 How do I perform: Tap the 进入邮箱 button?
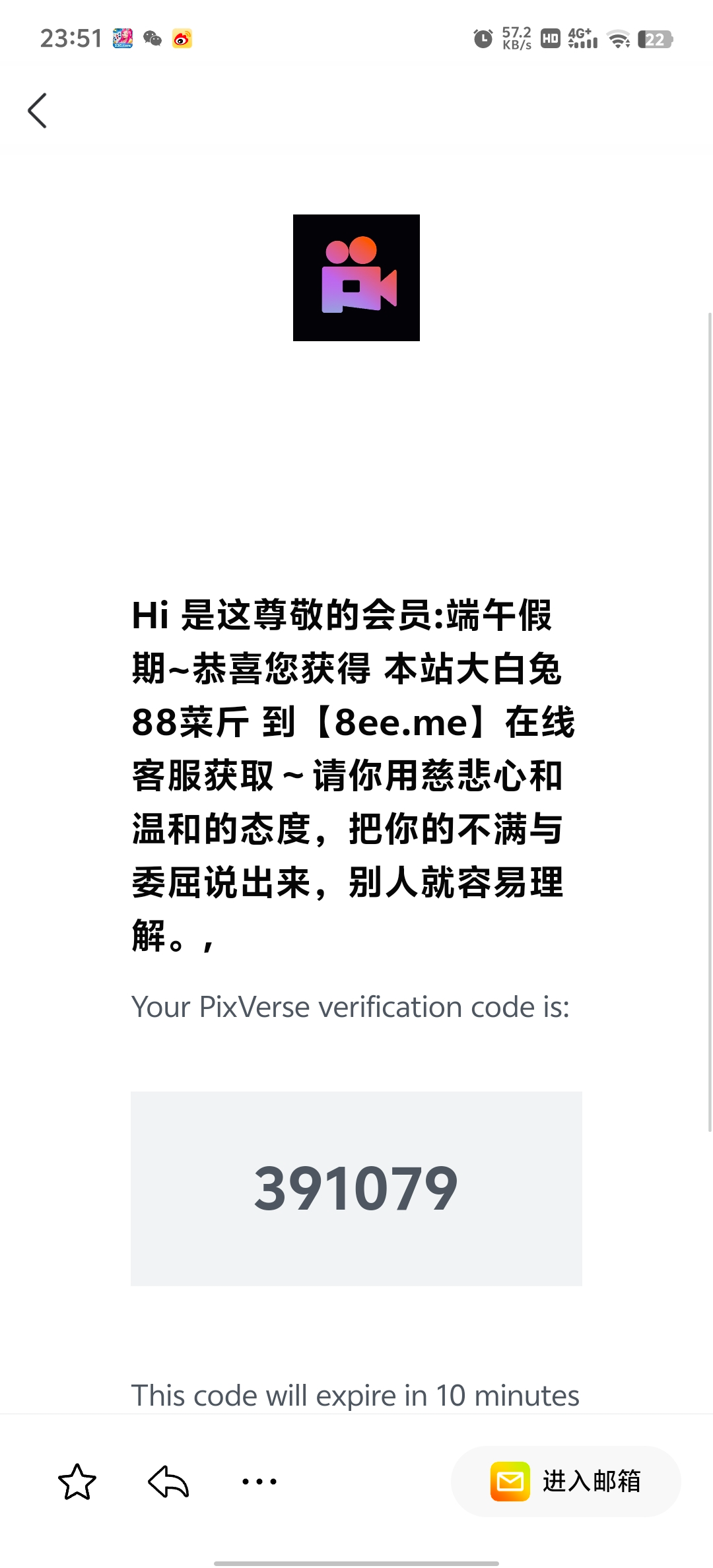click(x=566, y=1482)
